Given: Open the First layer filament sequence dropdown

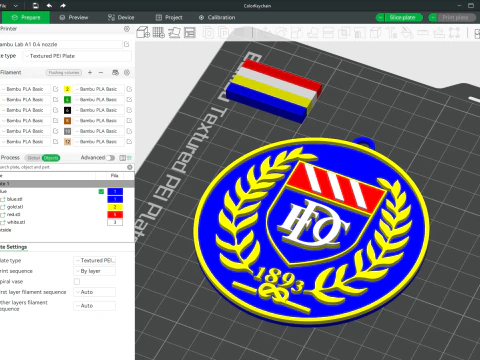Looking at the screenshot, I should pyautogui.click(x=95, y=292).
